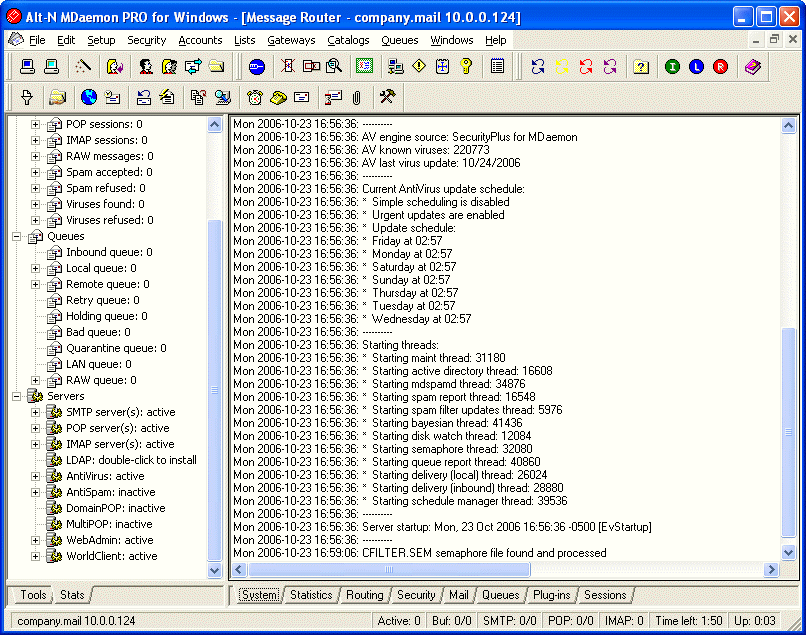The height and width of the screenshot is (635, 806).
Task: Select the LDAP double-click to install item
Action: 131,460
